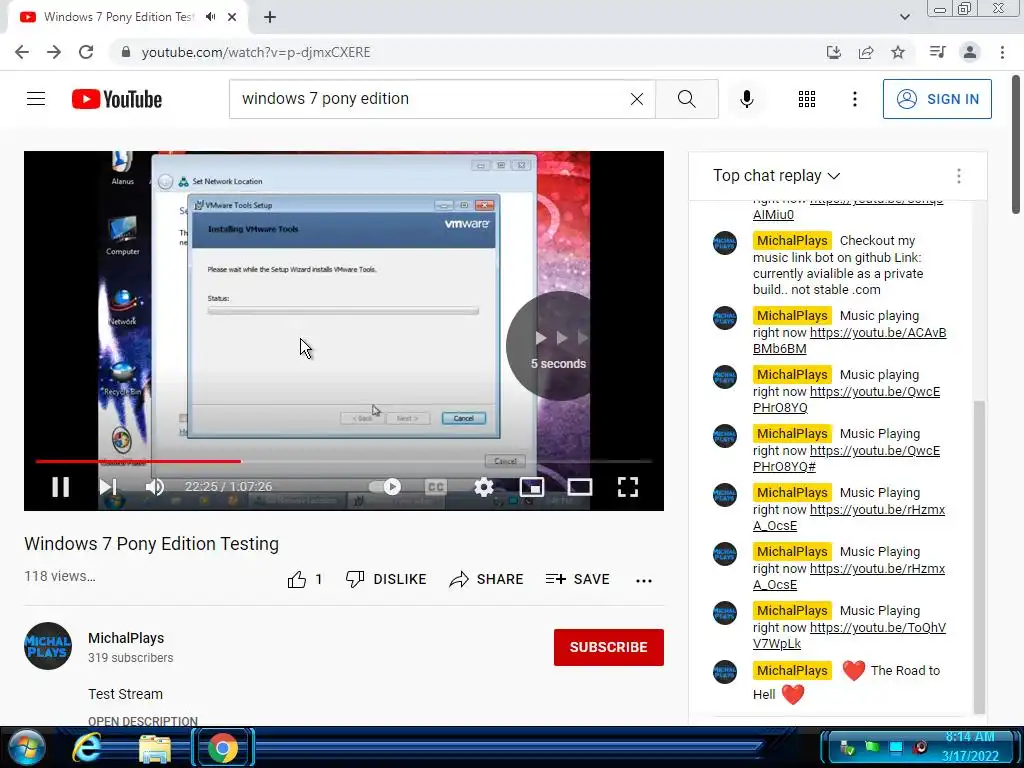Click Chrome icon on taskbar
Viewport: 1024px width, 768px height.
222,748
